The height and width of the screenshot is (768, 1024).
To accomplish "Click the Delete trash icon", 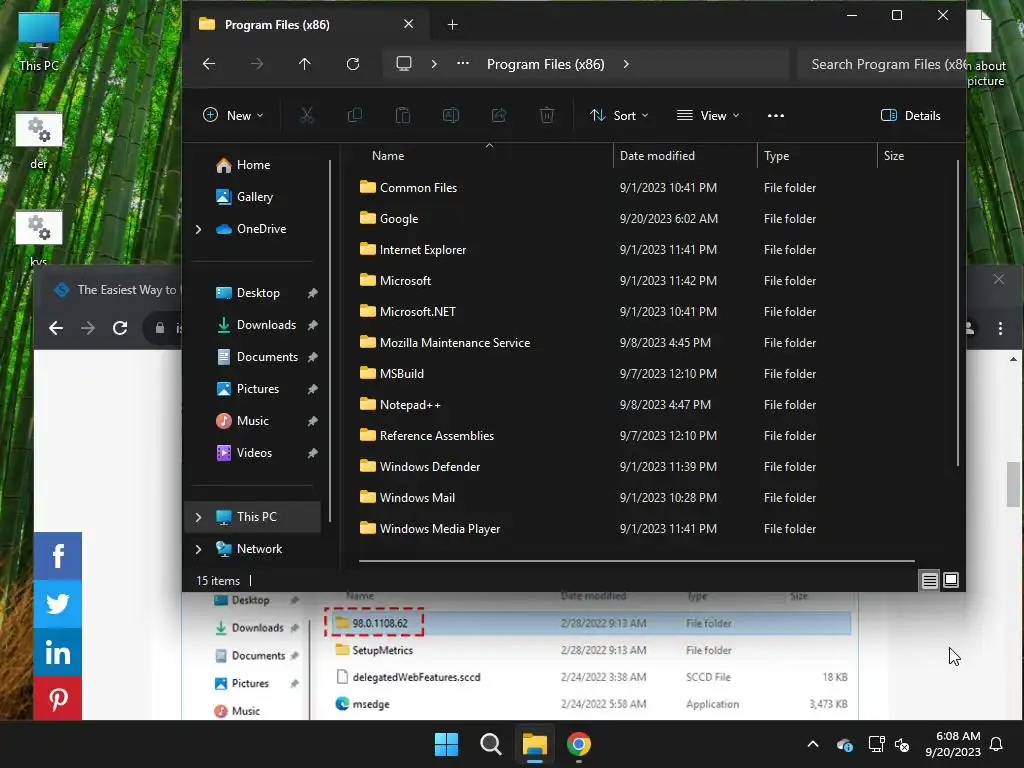I will pyautogui.click(x=547, y=116).
